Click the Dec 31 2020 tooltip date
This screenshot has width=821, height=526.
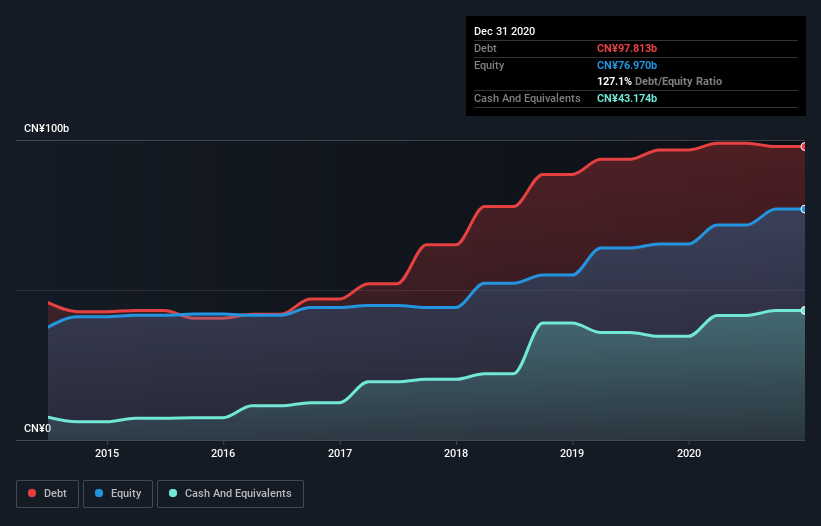504,31
